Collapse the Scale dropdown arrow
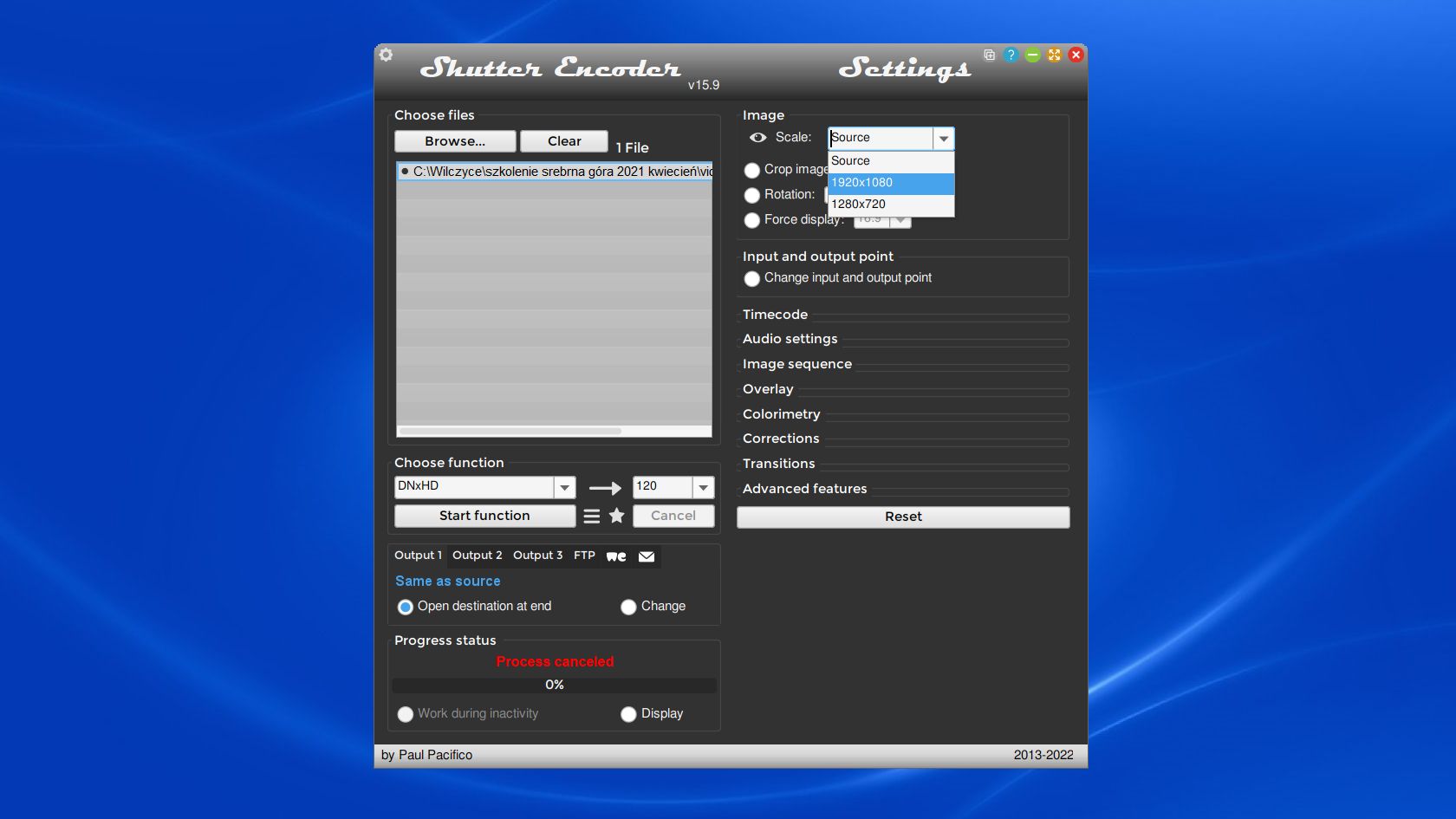This screenshot has height=819, width=1456. [944, 138]
